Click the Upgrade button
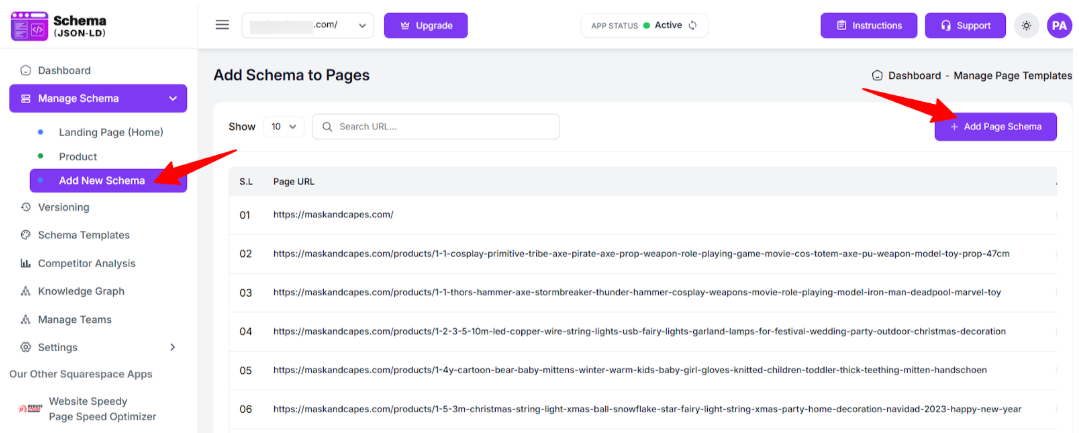The height and width of the screenshot is (433, 1079). click(x=425, y=25)
